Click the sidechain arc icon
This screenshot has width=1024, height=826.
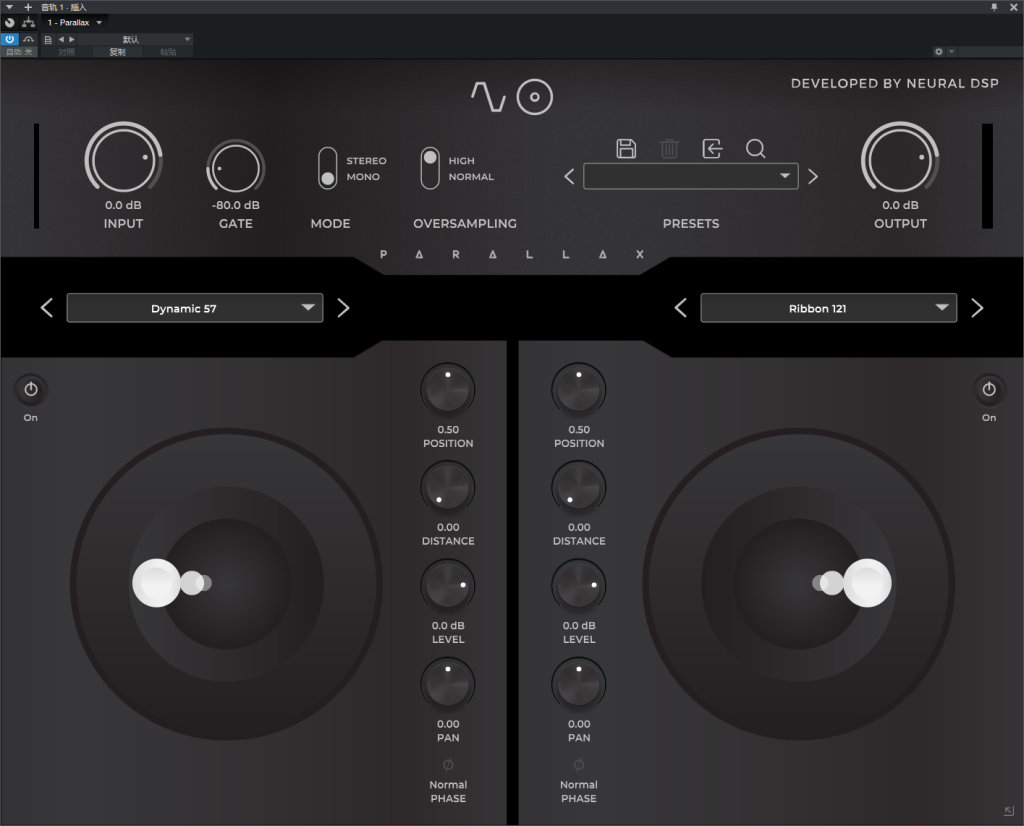28,39
